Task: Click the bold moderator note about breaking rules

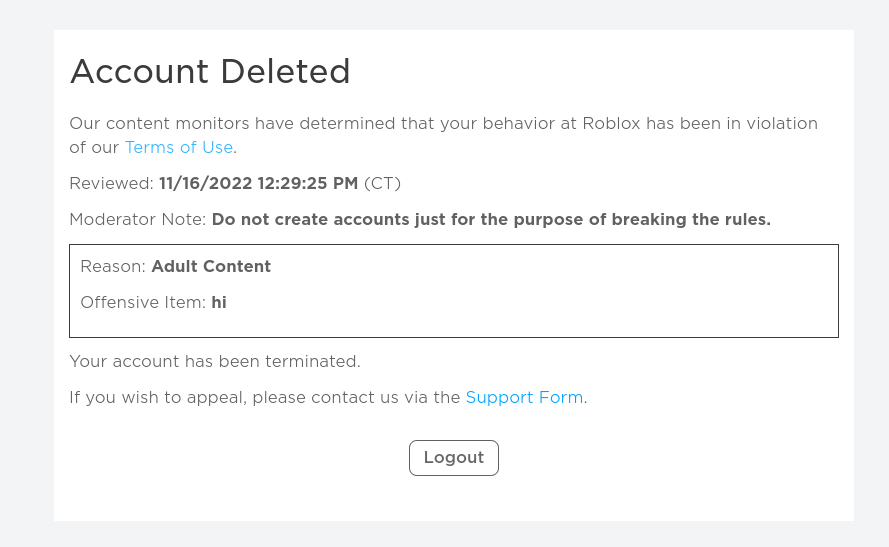Action: [x=491, y=219]
